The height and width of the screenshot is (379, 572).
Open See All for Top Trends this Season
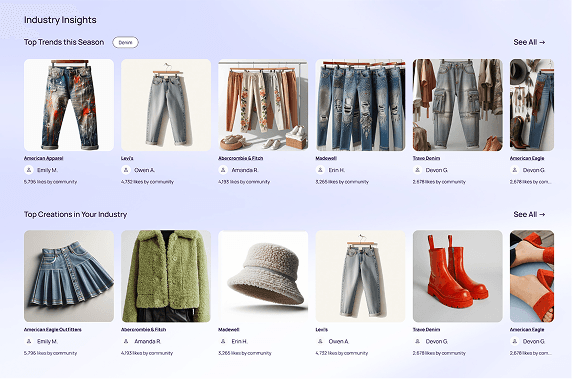(529, 42)
